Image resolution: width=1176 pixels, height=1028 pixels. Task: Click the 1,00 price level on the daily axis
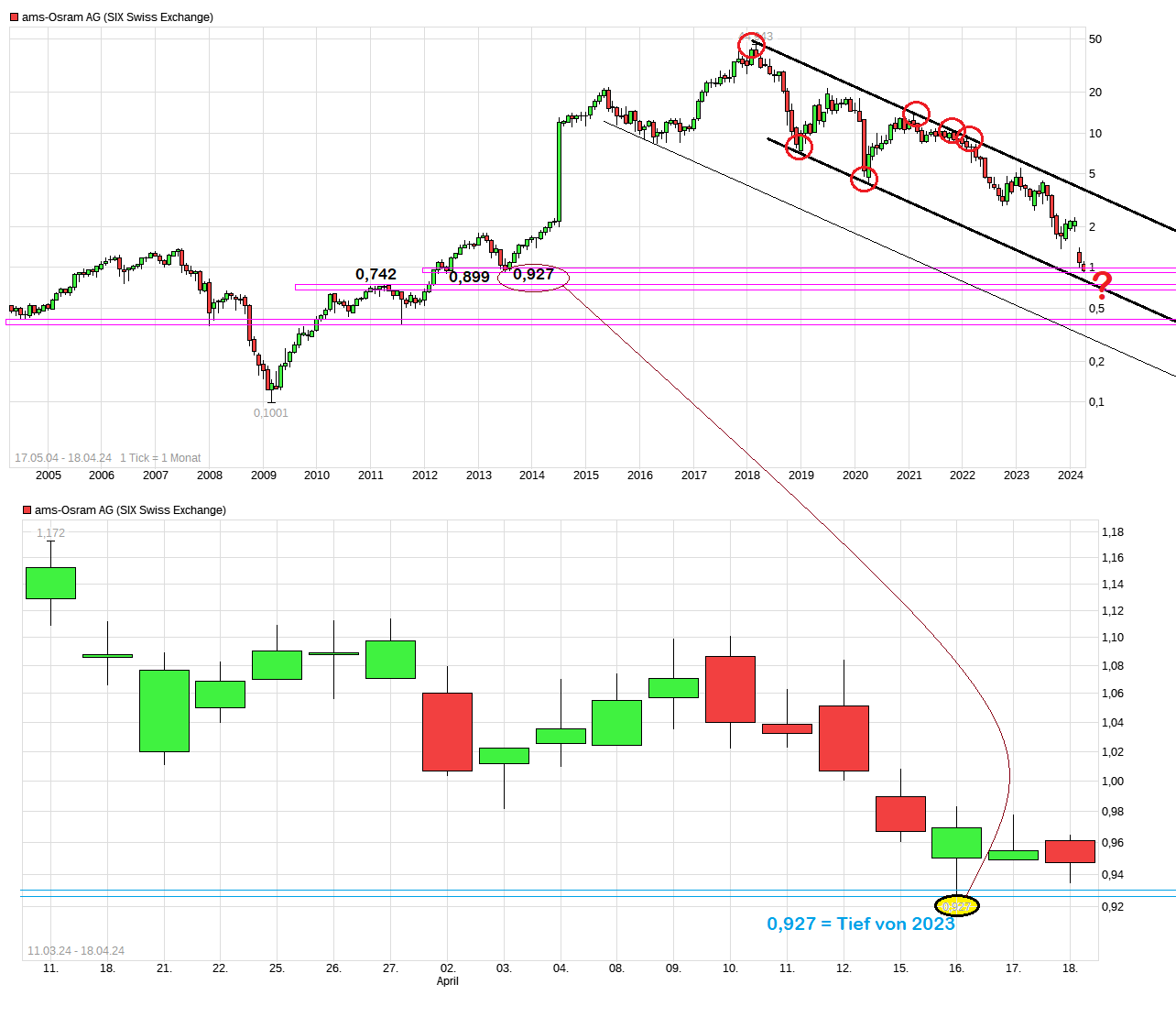coord(1113,782)
